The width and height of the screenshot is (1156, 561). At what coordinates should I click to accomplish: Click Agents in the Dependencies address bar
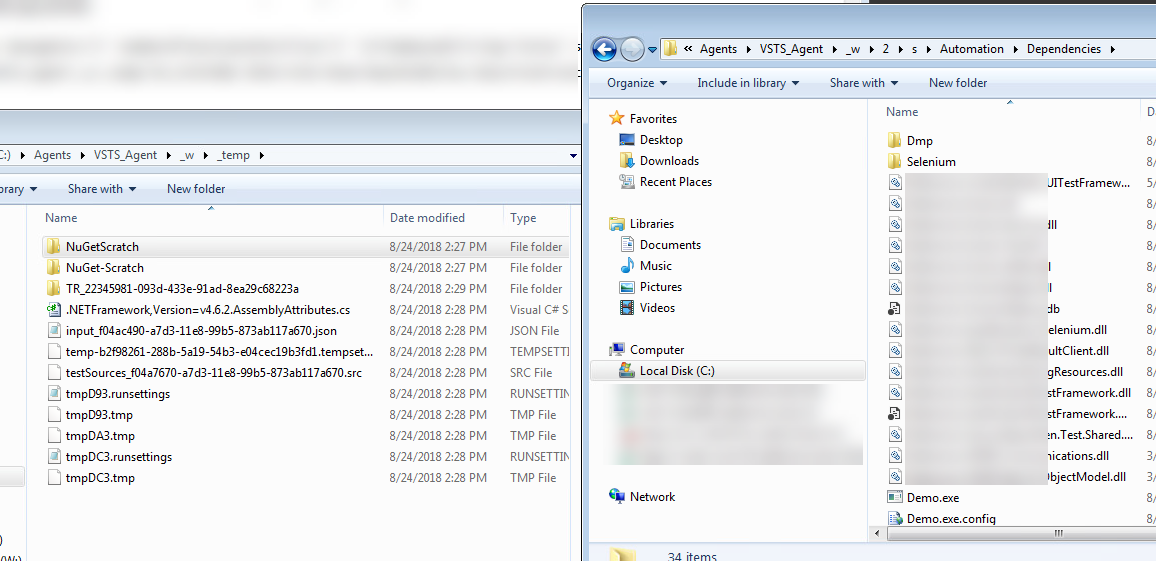click(718, 49)
